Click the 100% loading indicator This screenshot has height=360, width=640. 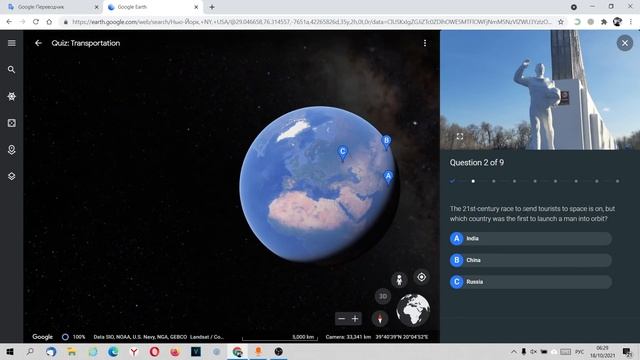[73, 337]
